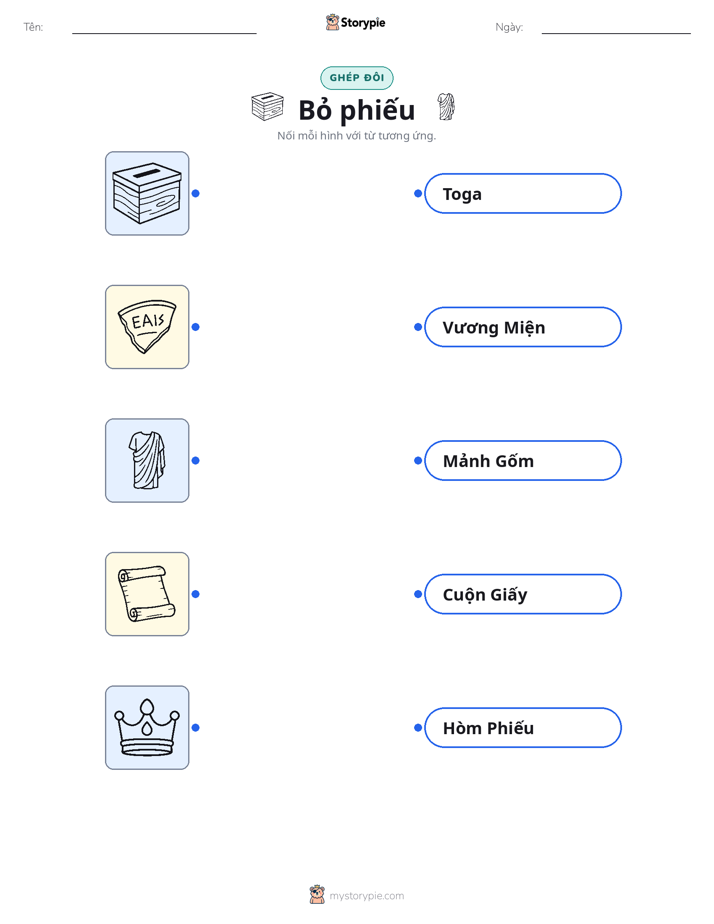Click the Ngày date input line
The height and width of the screenshot is (924, 714).
pos(616,28)
